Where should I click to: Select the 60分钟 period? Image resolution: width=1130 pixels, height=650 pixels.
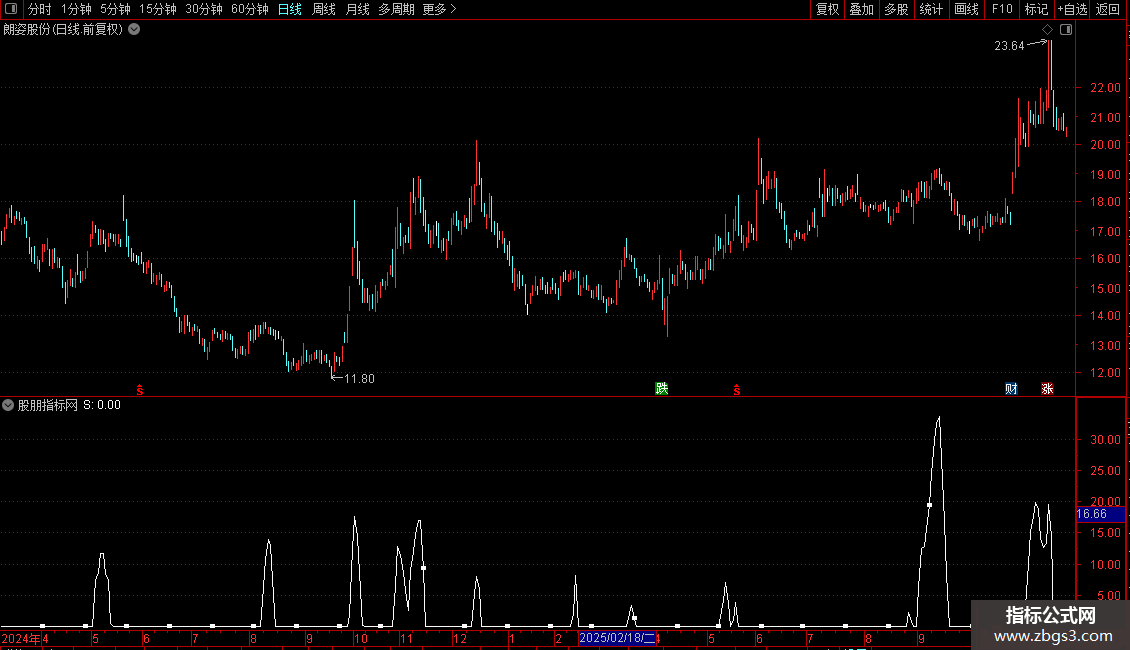point(250,9)
